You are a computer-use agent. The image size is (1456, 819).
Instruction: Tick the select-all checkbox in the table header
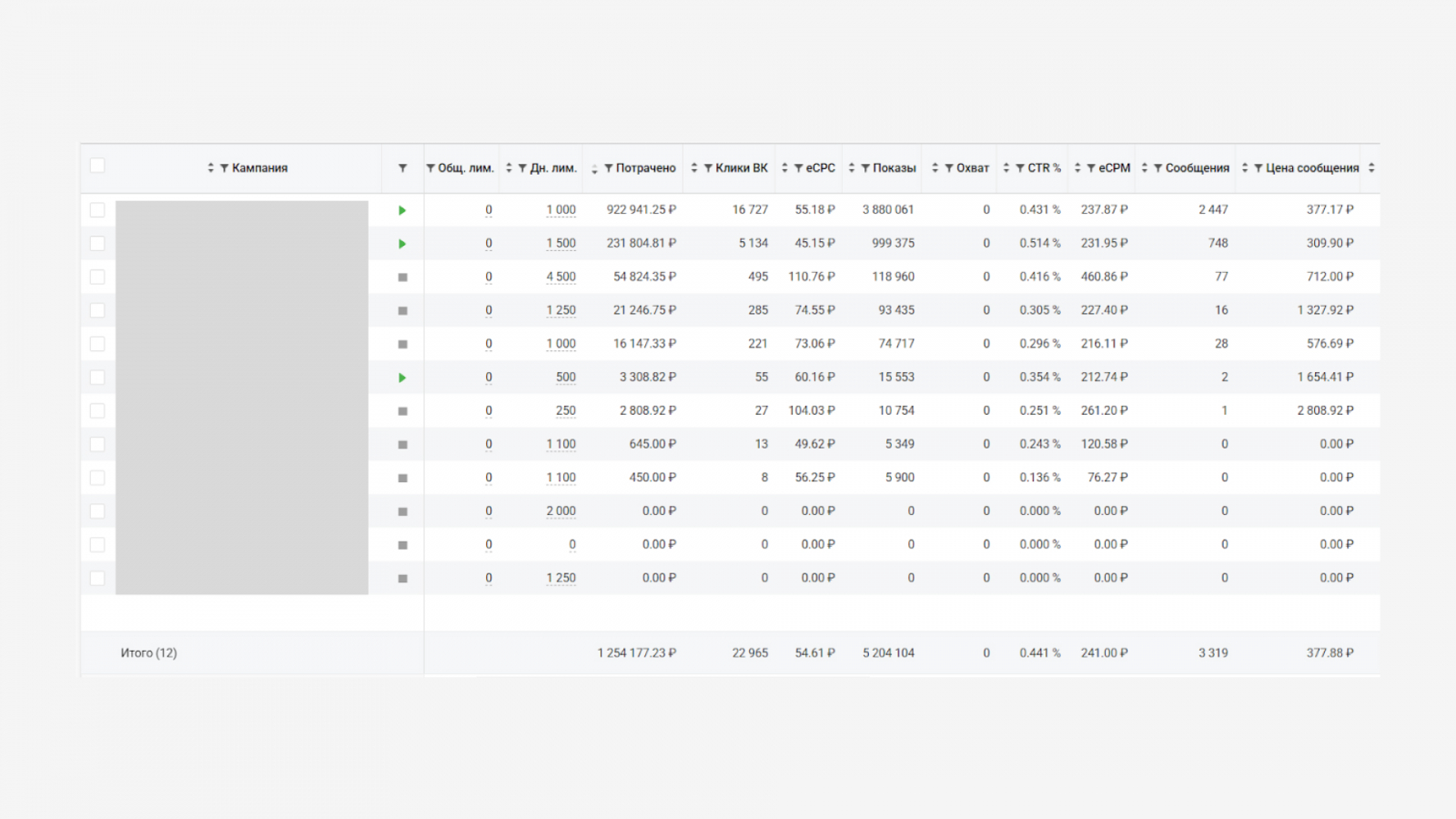tap(97, 166)
